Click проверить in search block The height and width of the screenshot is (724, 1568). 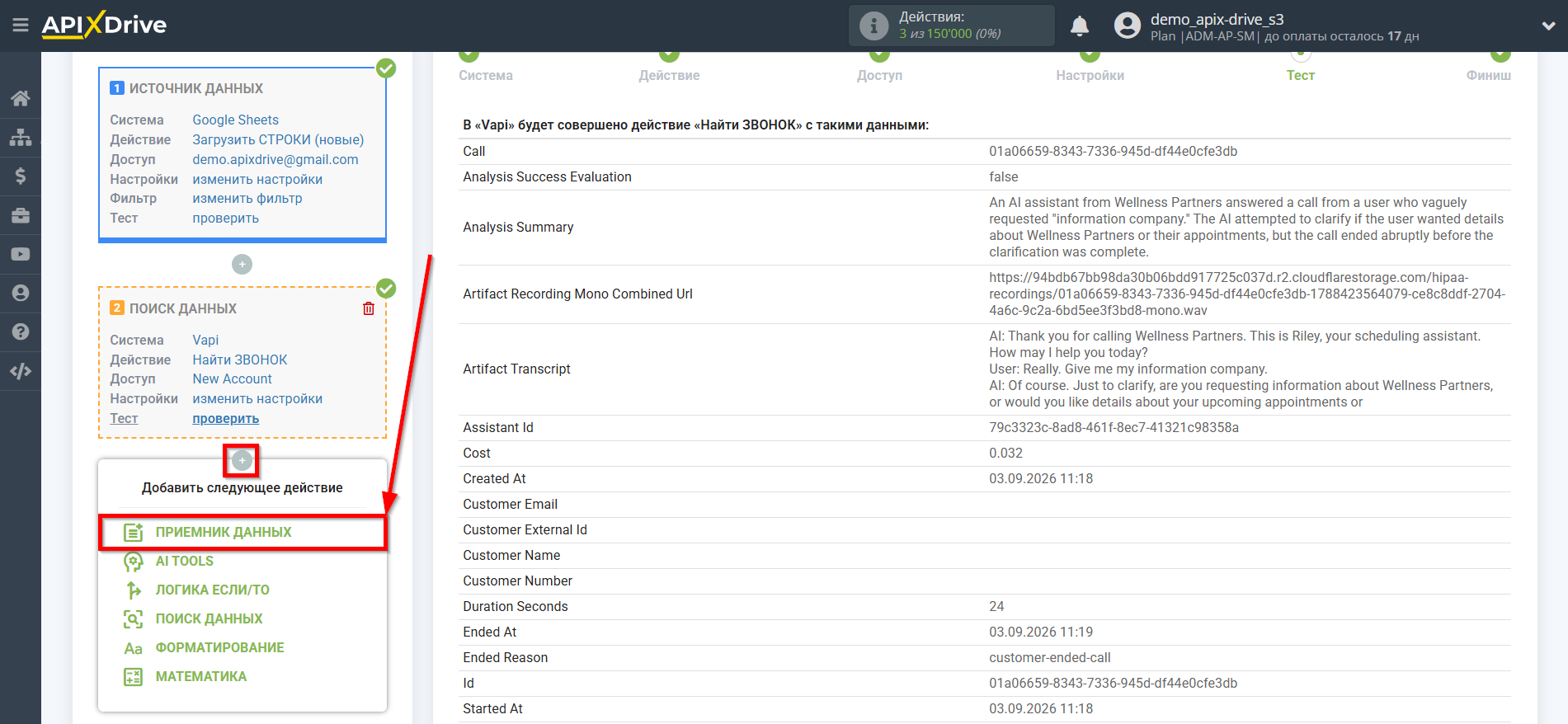click(226, 419)
